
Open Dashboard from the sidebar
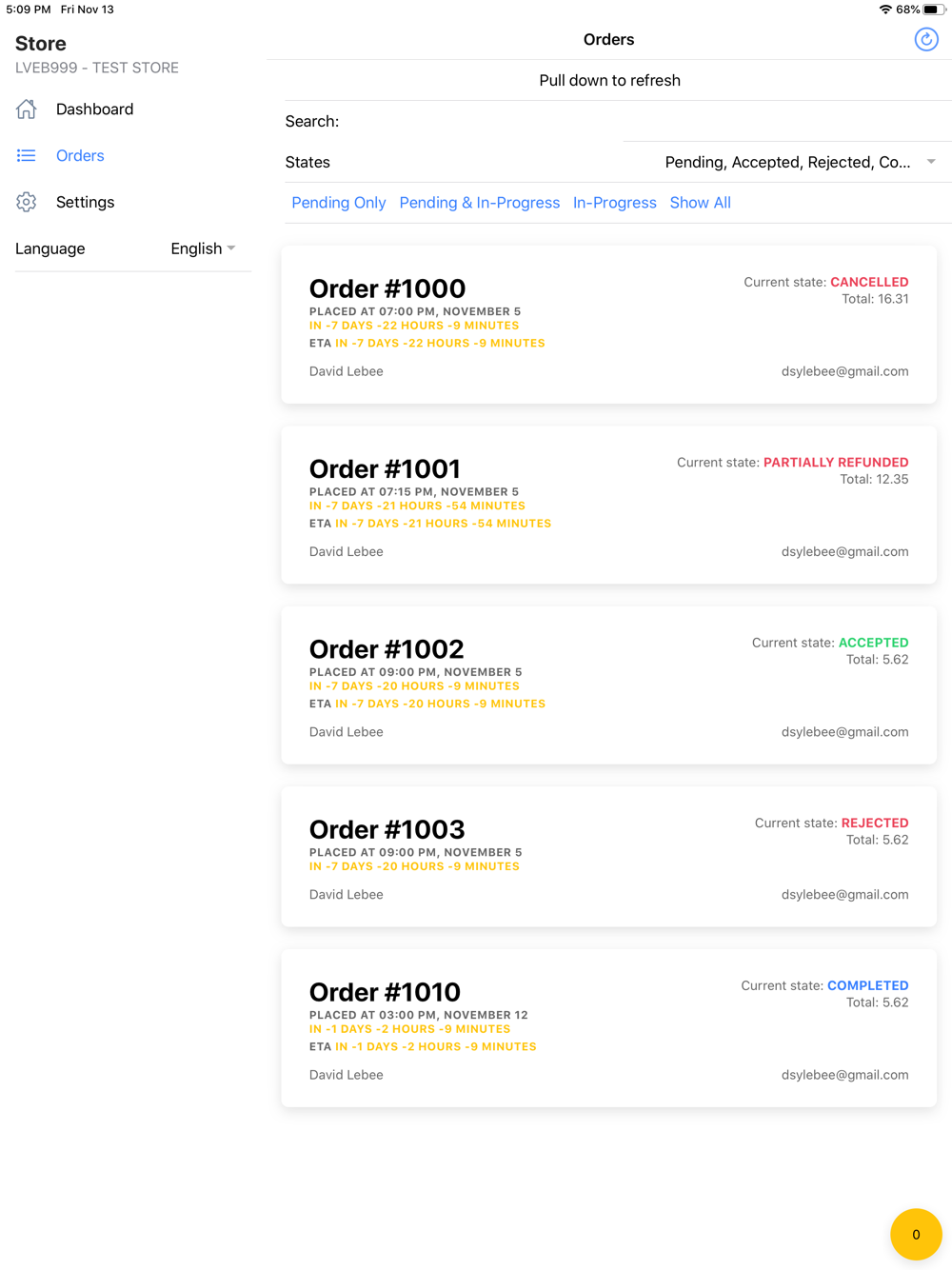coord(94,109)
